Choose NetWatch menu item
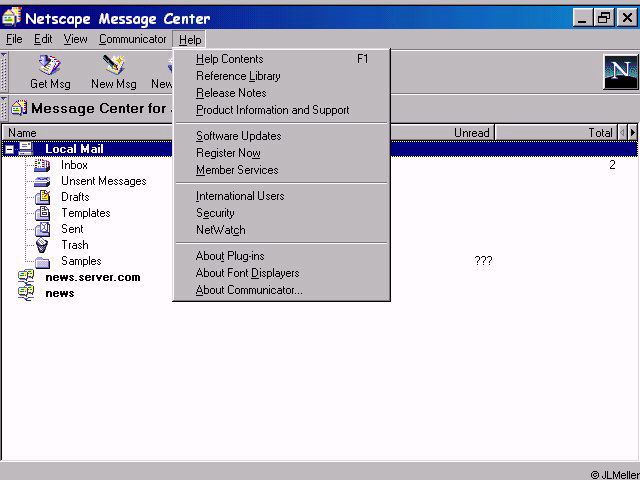Screen dimensions: 640x480 click(x=282, y=230)
